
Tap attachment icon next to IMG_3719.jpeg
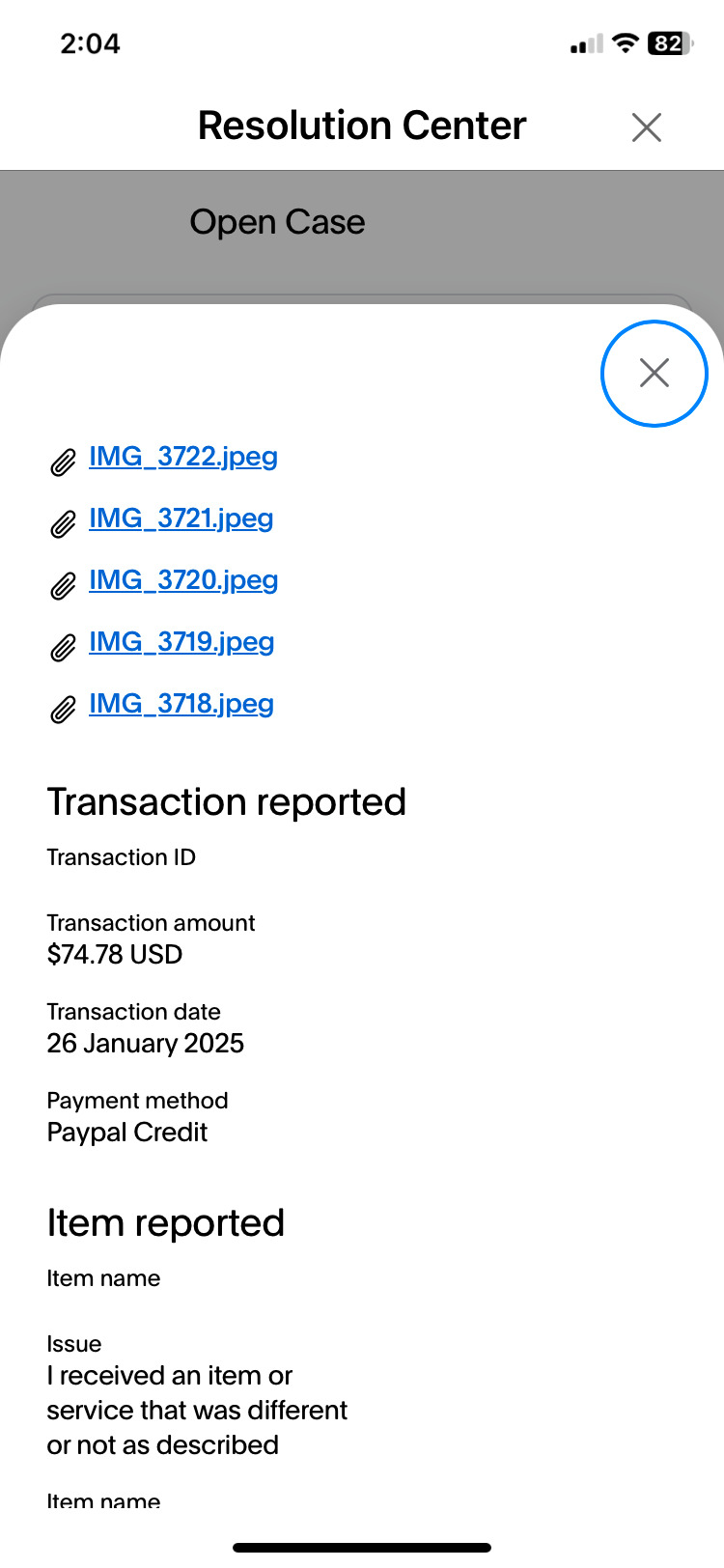pos(63,648)
